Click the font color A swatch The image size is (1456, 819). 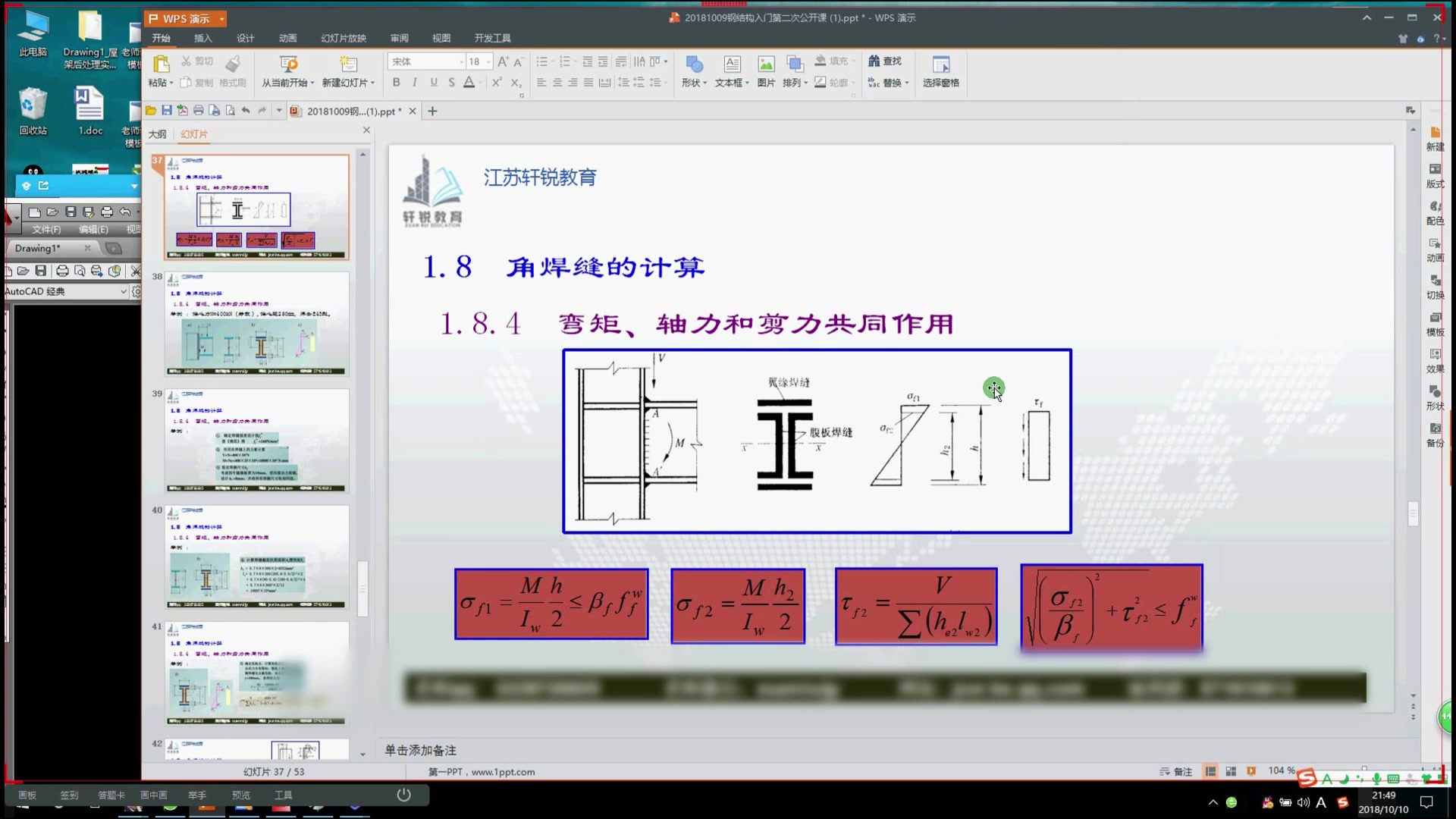(x=469, y=82)
